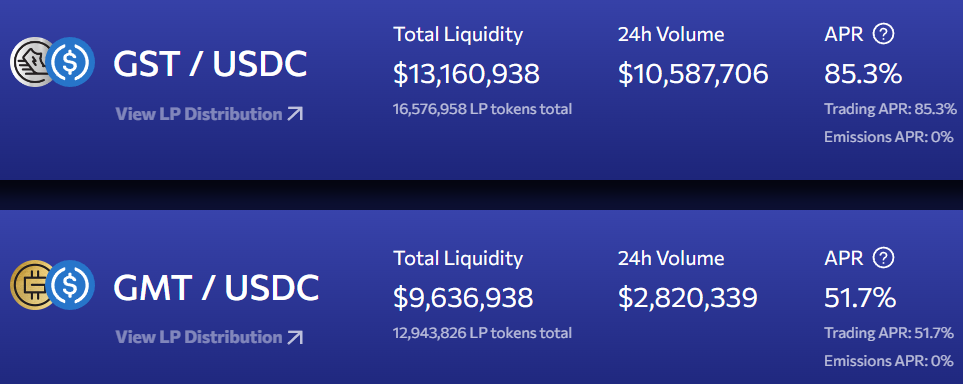Viewport: 963px width, 384px height.
Task: Click arrow icon beside GST LP Distribution
Action: [x=295, y=114]
